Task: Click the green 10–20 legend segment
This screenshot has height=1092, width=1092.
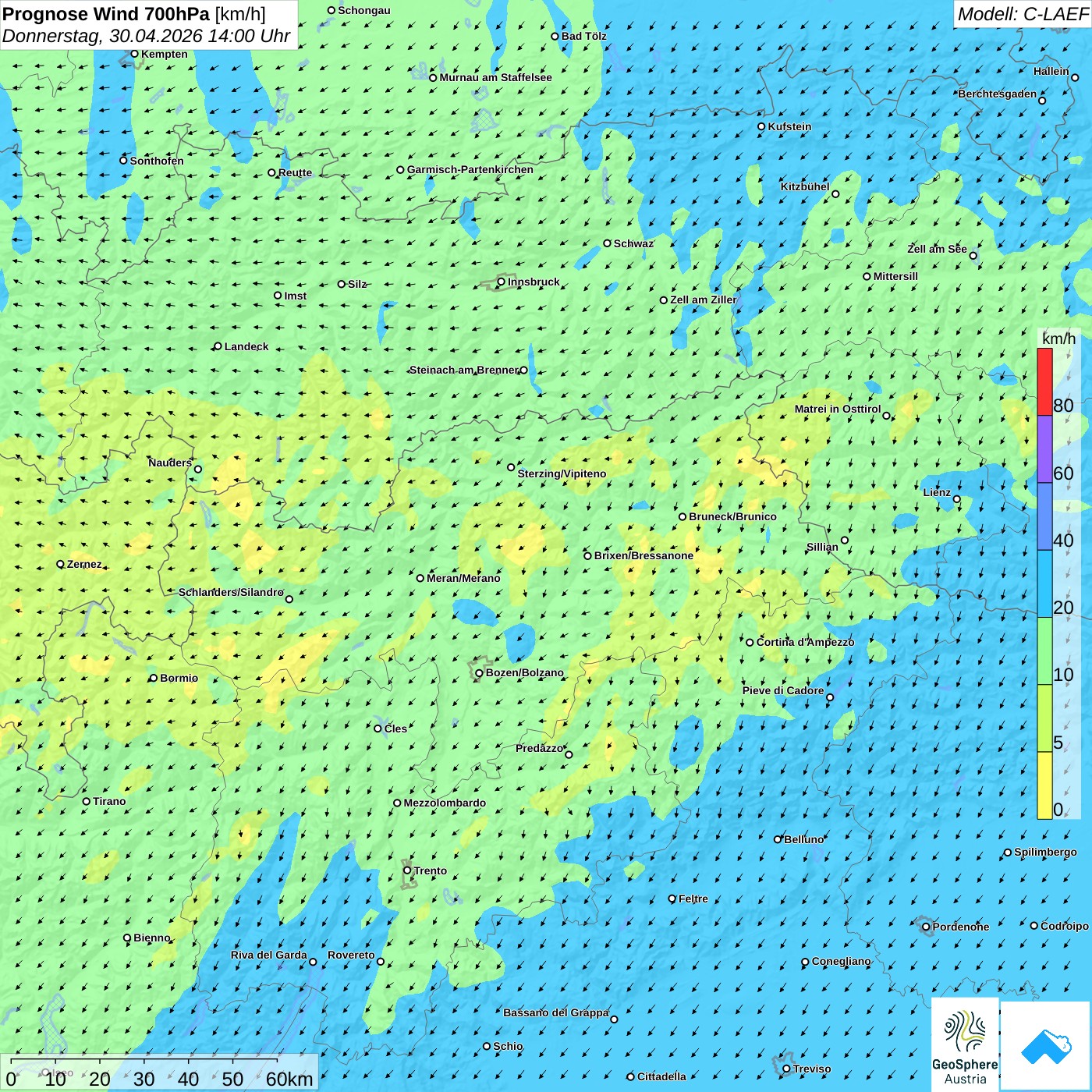Action: pos(1044,651)
